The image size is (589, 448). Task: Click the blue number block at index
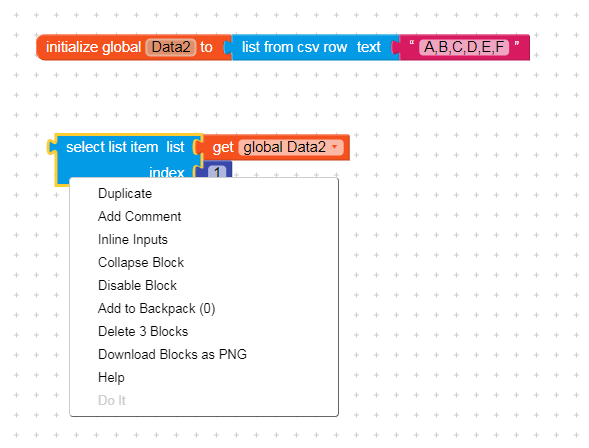[214, 170]
